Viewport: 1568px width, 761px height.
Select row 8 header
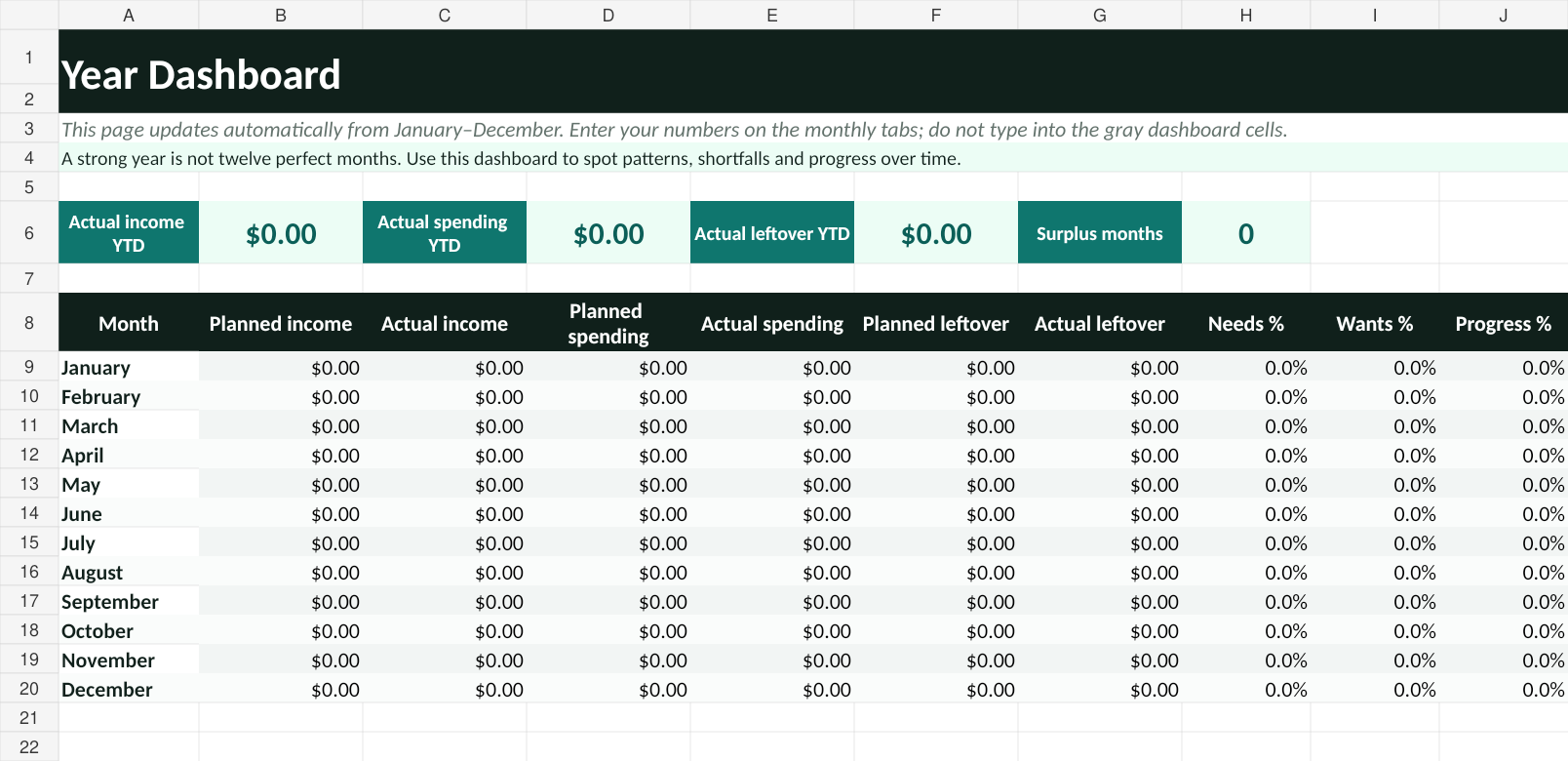click(x=29, y=322)
